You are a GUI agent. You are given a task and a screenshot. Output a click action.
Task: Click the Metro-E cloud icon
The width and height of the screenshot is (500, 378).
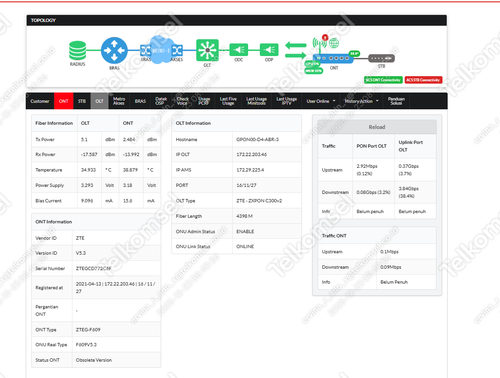[161, 50]
